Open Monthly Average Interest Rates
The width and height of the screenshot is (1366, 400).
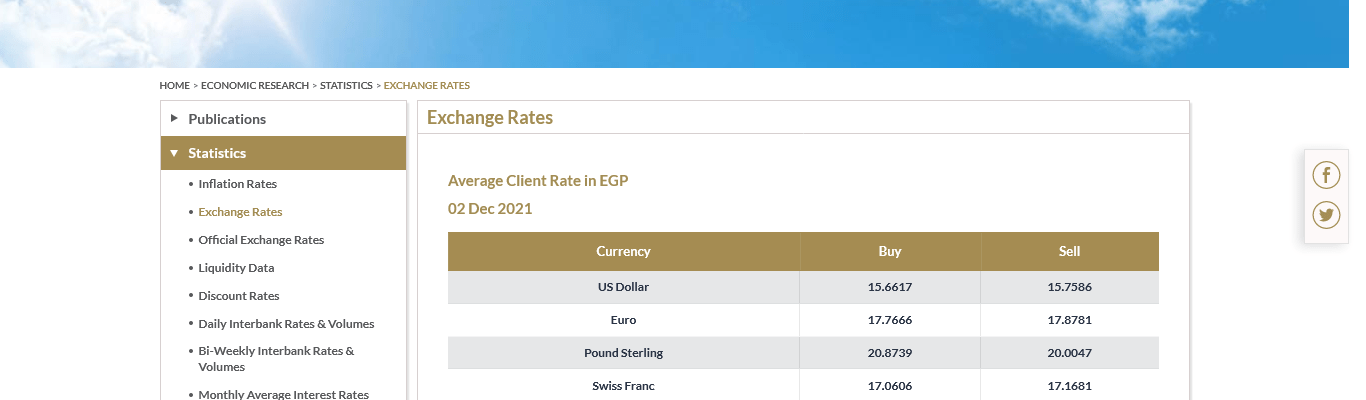[283, 395]
